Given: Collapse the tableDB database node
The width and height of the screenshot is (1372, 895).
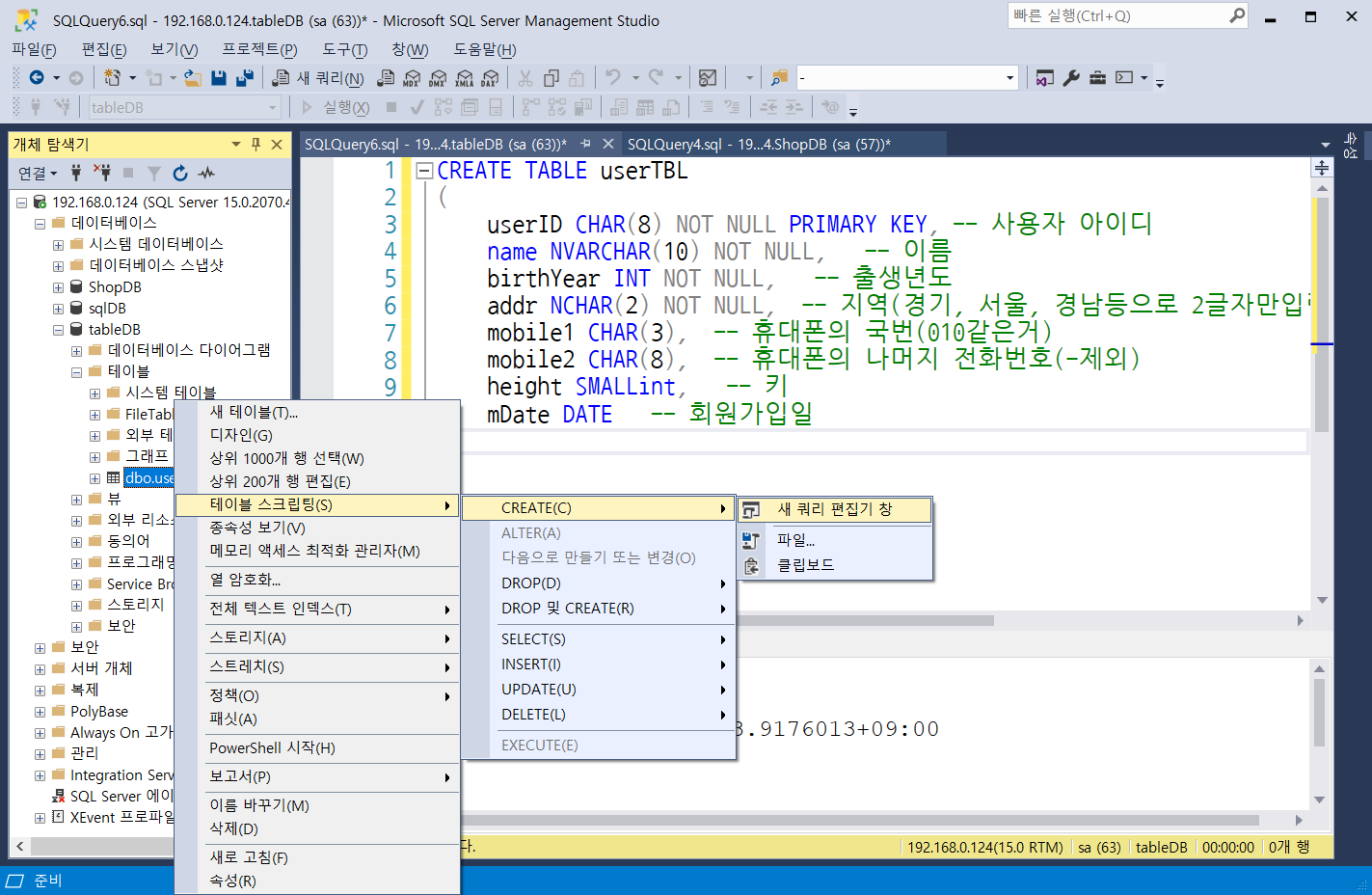Looking at the screenshot, I should [58, 330].
